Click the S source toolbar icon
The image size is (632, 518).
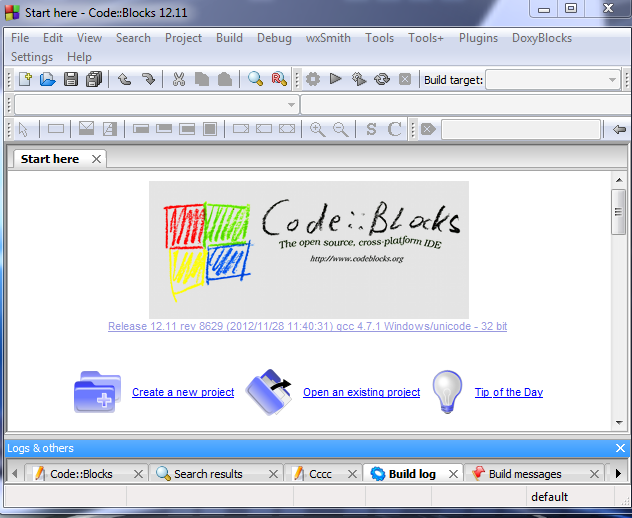tap(371, 129)
